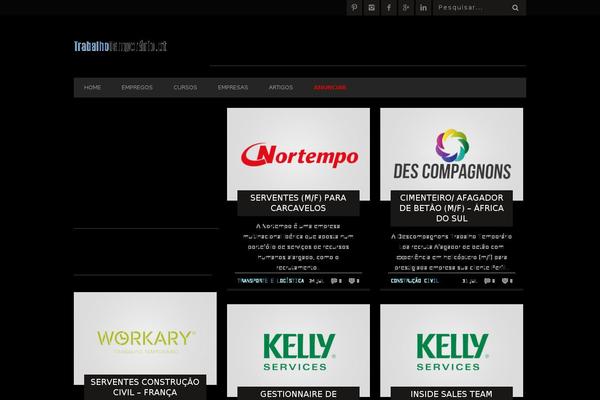Open the Facebook social icon
The image size is (600, 400).
pyautogui.click(x=389, y=8)
